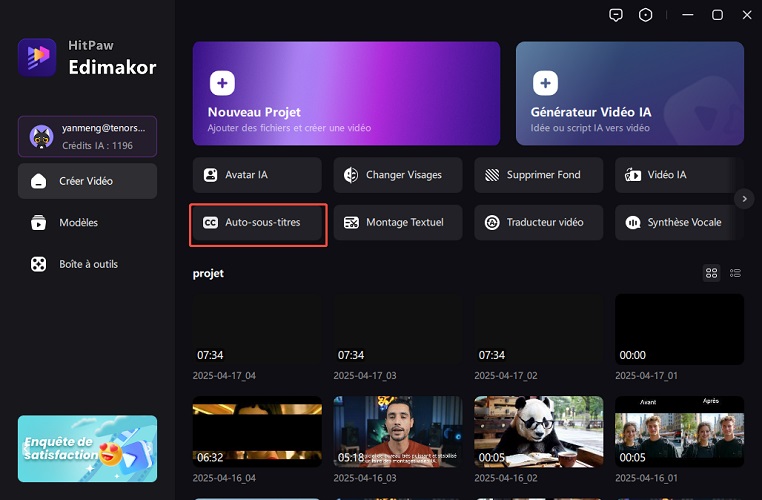Launch the Traducteur vidéo tool
The image size is (762, 500).
538,223
